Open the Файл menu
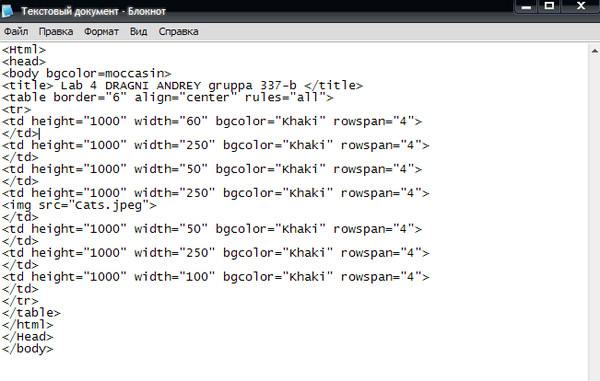 [16, 31]
